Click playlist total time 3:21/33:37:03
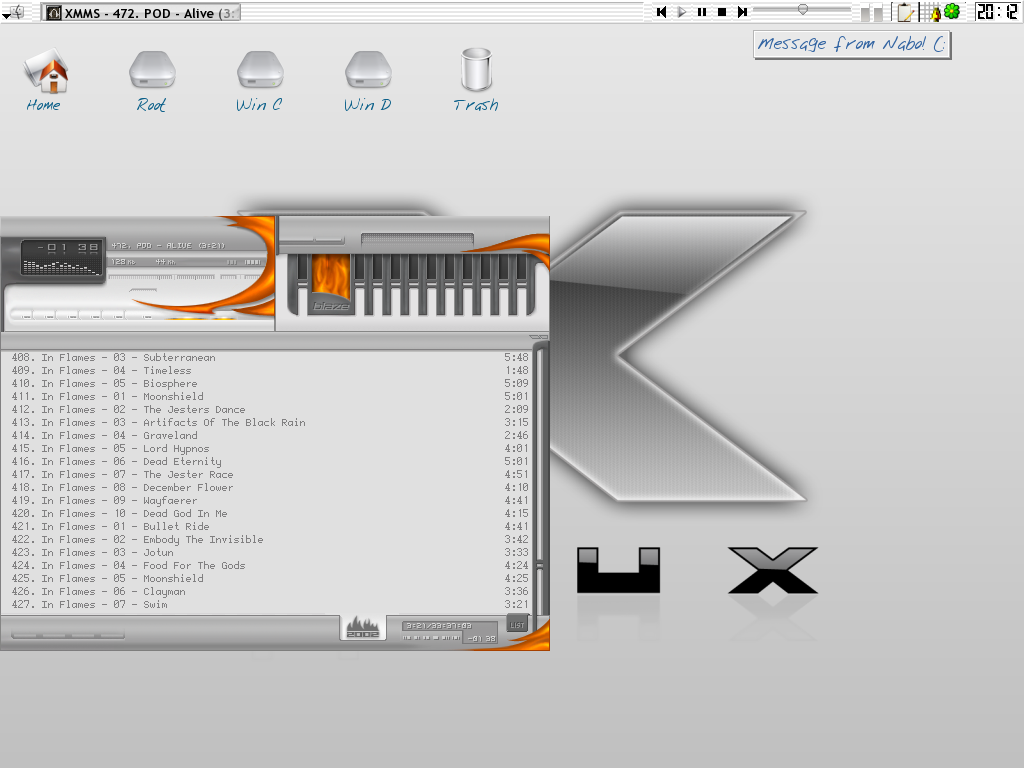The height and width of the screenshot is (768, 1024). coord(439,626)
